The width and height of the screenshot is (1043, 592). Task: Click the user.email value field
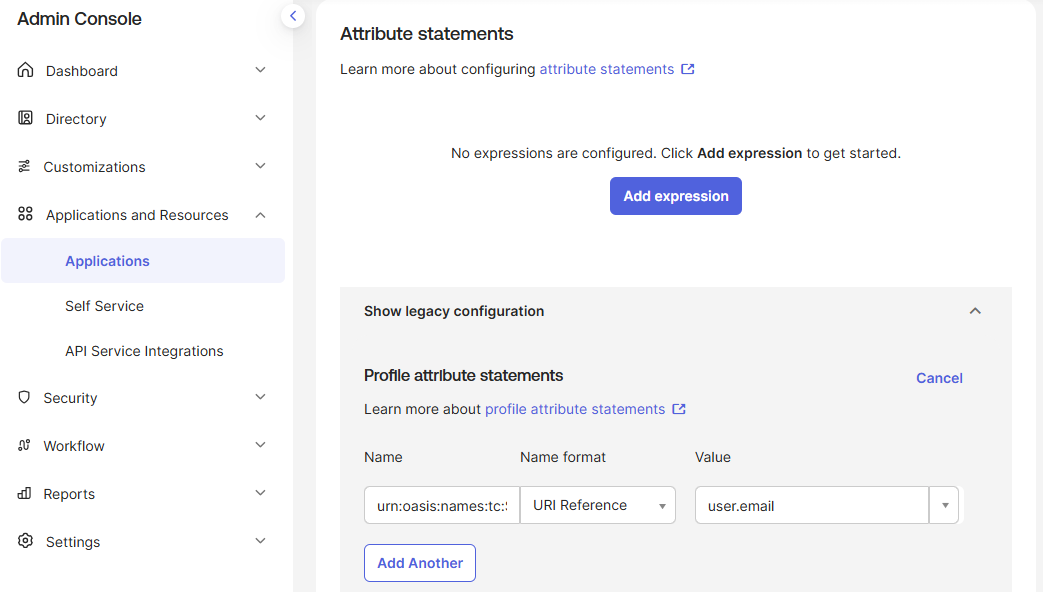812,506
